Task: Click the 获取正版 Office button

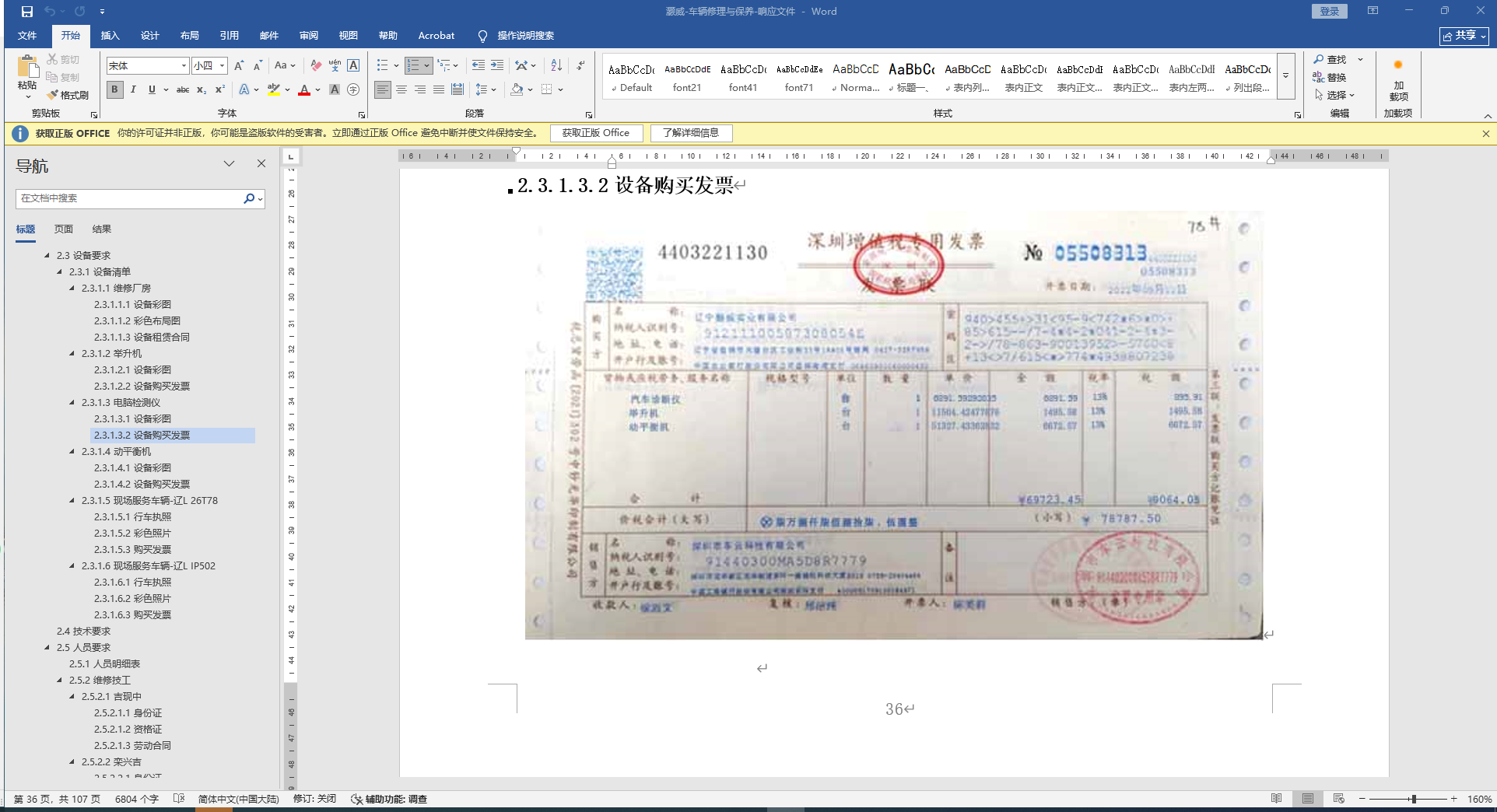Action: pyautogui.click(x=596, y=133)
